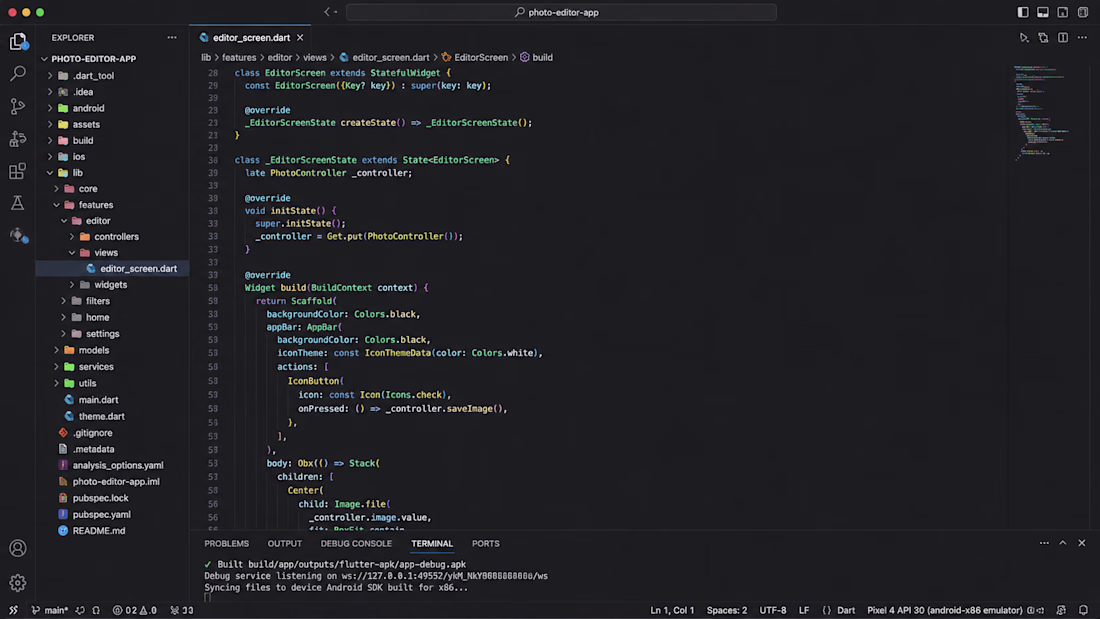
Task: Switch to the PROBLEMS tab
Action: pos(227,543)
